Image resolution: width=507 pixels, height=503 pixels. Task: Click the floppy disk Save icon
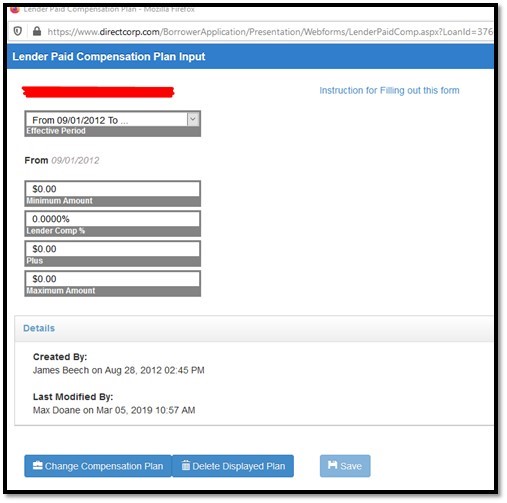point(332,465)
